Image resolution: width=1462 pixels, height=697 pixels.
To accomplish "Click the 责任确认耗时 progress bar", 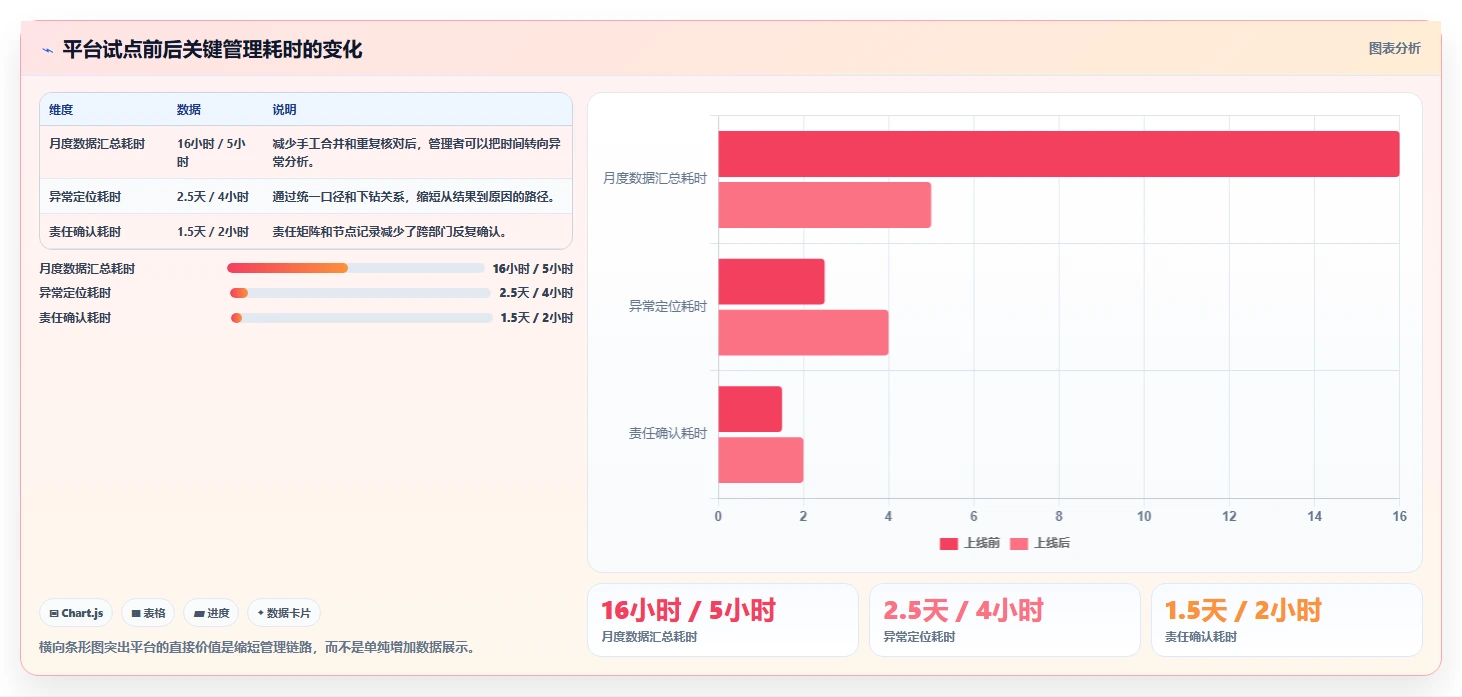I will coord(361,318).
